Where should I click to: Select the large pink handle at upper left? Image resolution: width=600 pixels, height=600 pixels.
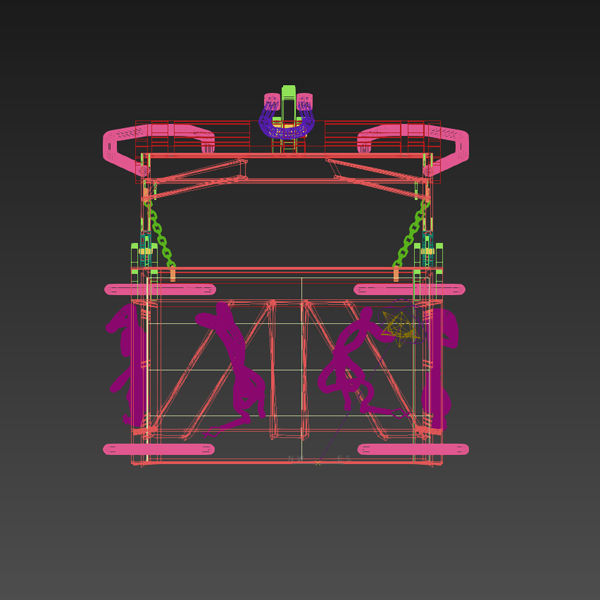coord(158,150)
